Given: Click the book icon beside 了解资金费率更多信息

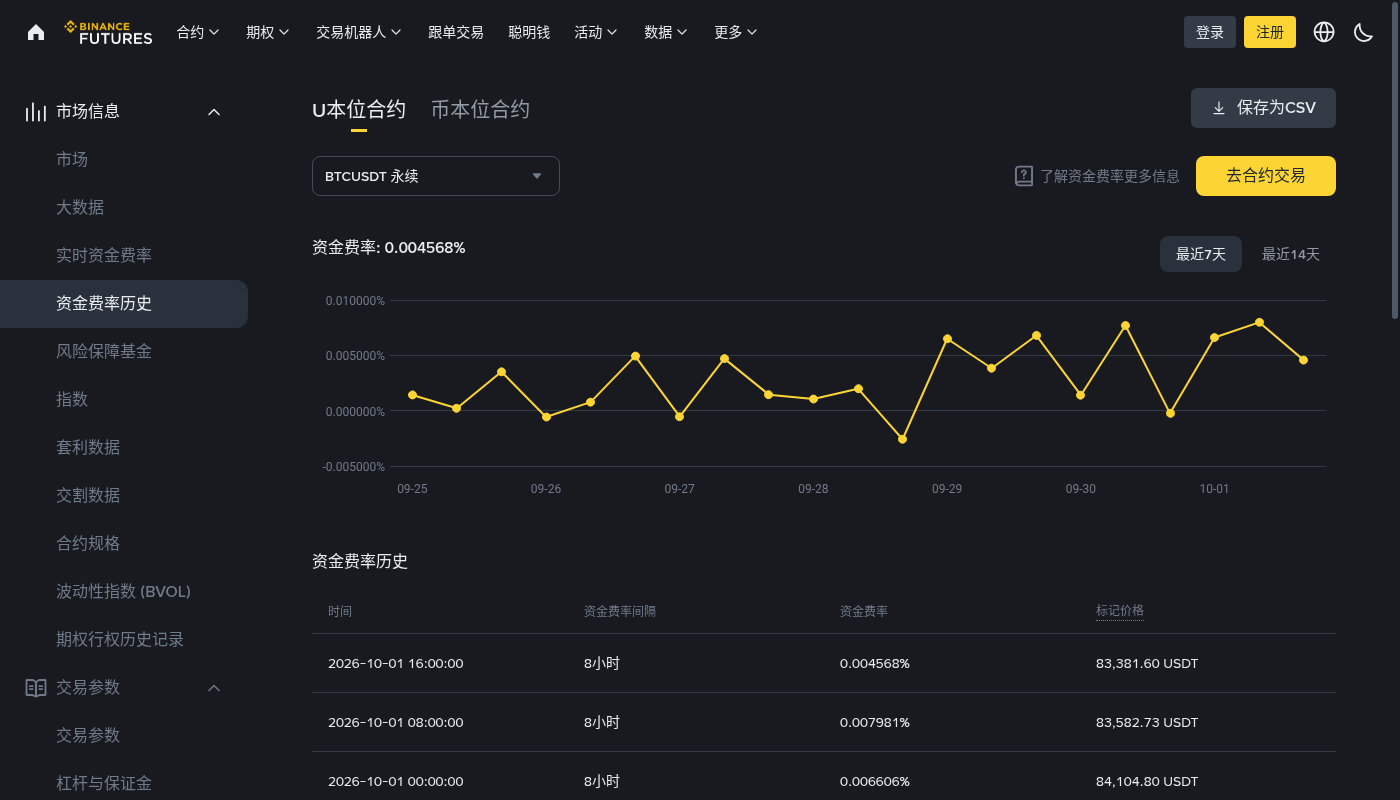Looking at the screenshot, I should 1023,176.
